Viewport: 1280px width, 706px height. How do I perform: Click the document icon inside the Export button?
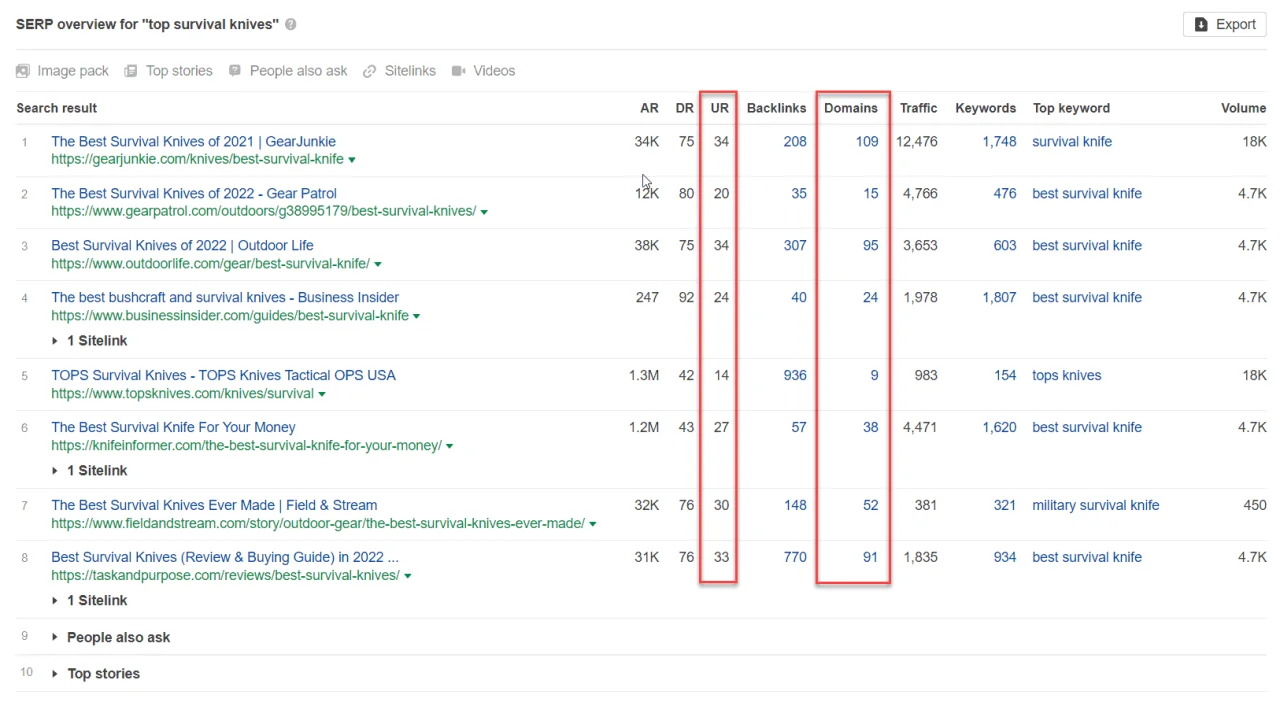1201,23
